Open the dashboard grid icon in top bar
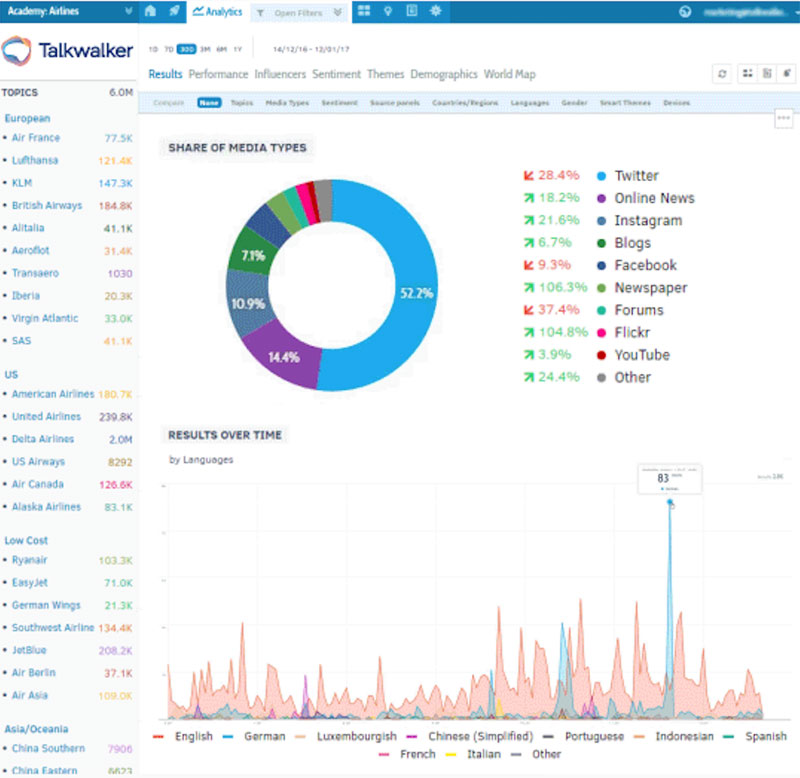800x778 pixels. [364, 11]
